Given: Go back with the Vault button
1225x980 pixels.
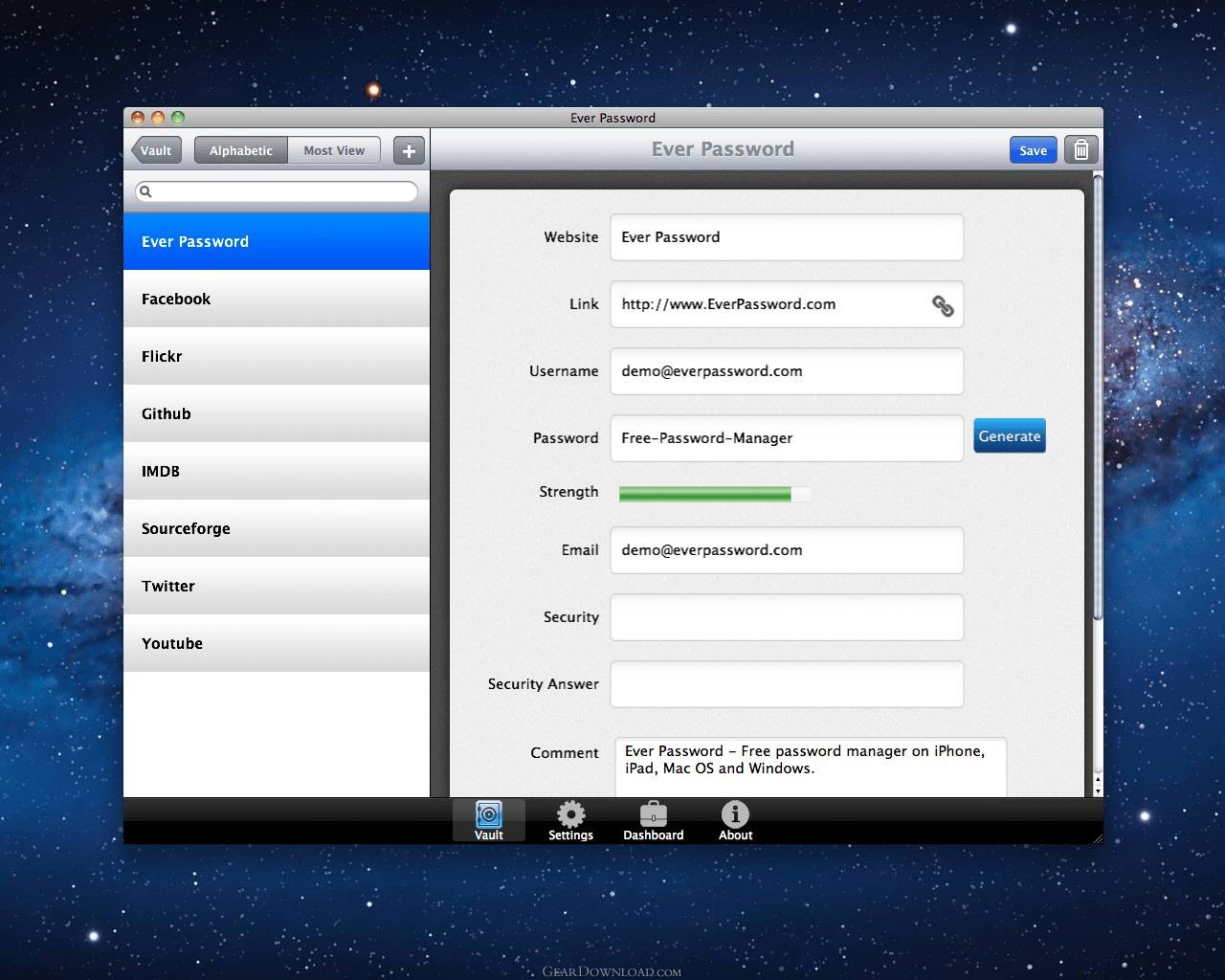Looking at the screenshot, I should click(155, 150).
